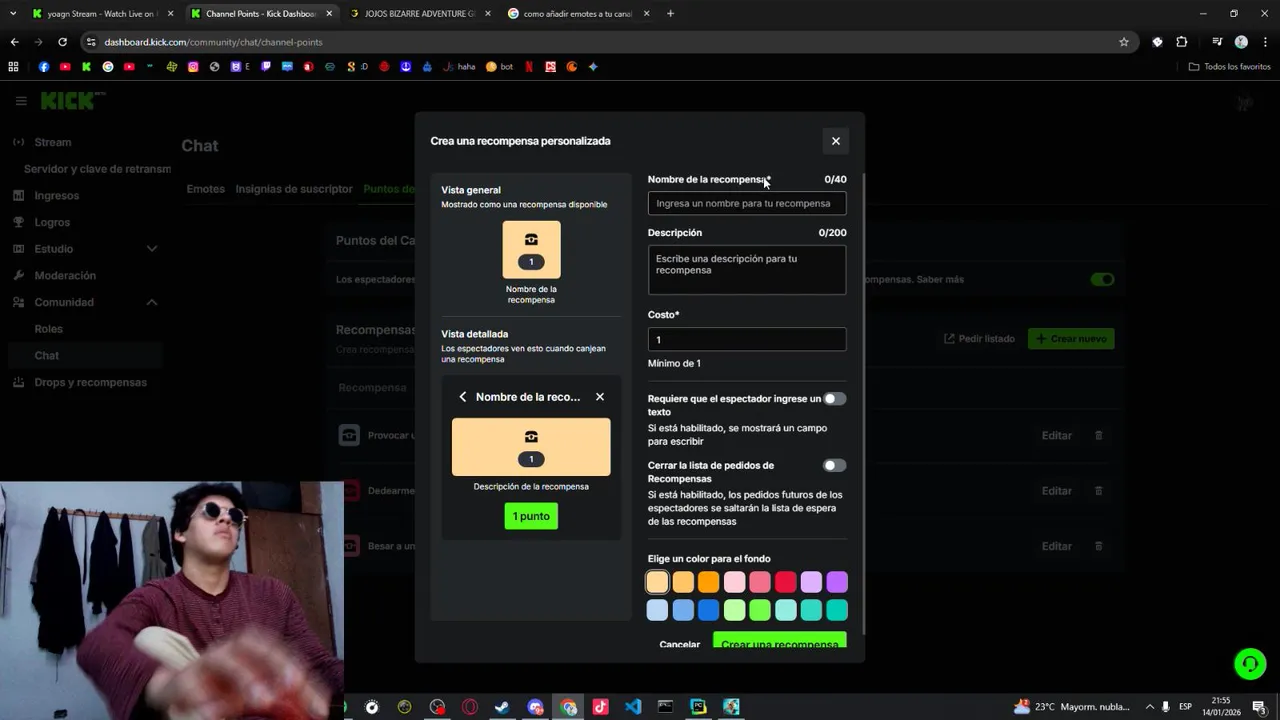The image size is (1280, 720).
Task: Click the Nombre de la recompensa input field
Action: 747,204
